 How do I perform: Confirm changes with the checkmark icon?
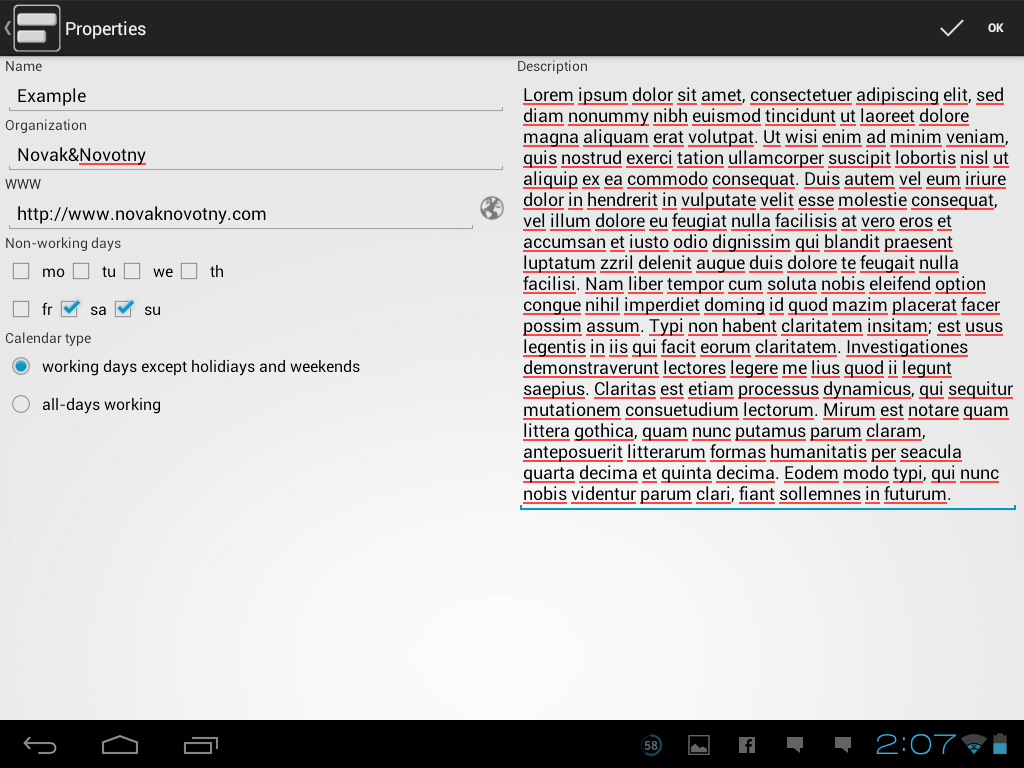[951, 28]
